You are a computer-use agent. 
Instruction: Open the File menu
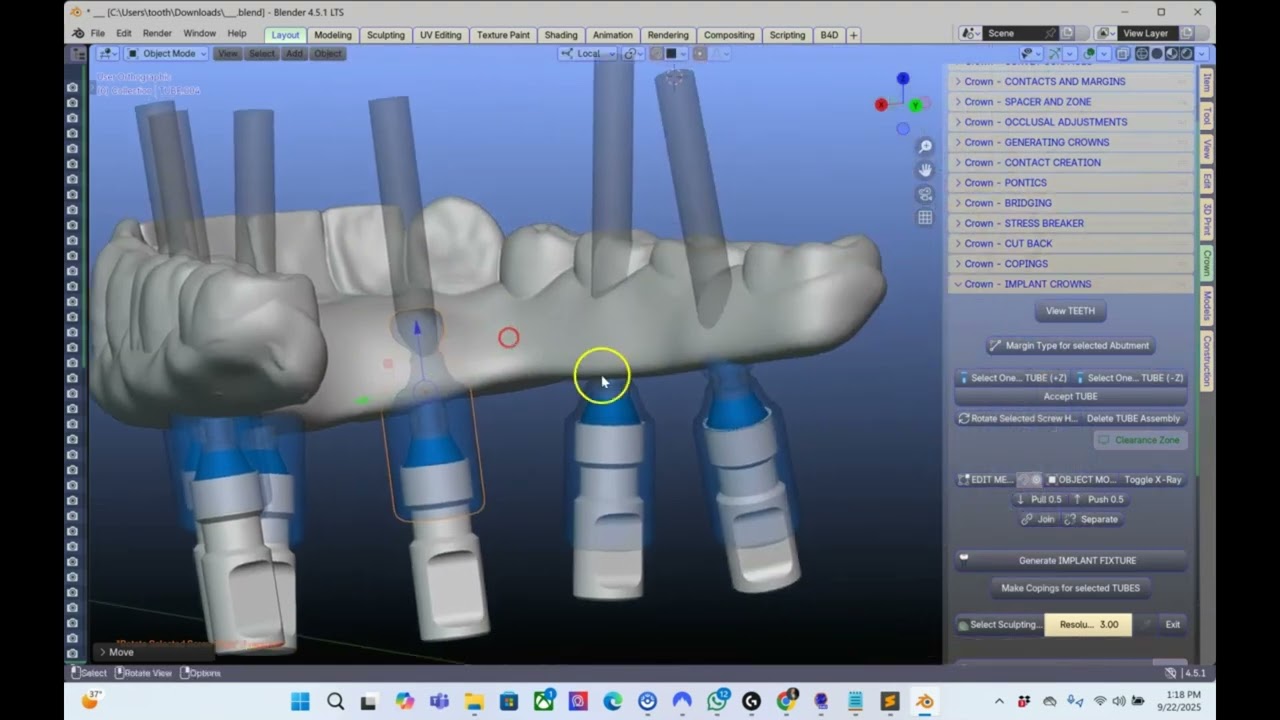click(98, 34)
